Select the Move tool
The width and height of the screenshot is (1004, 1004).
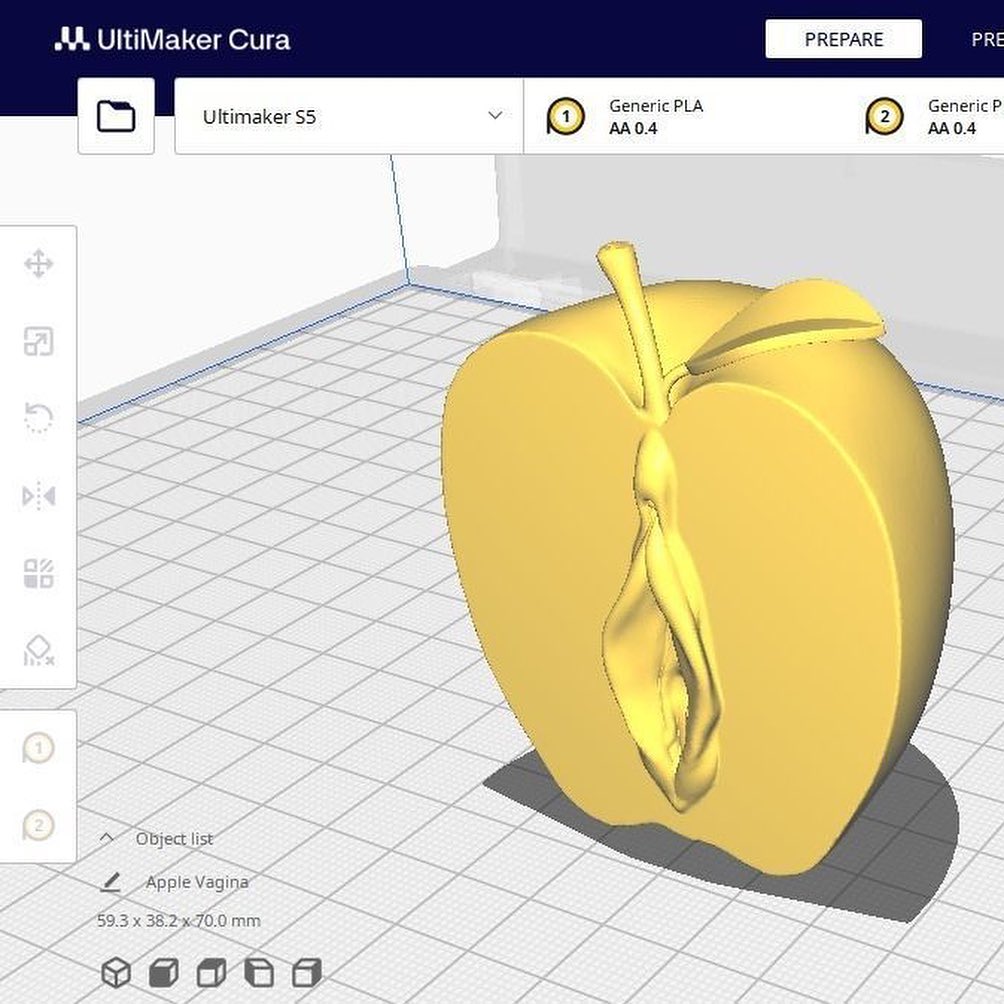tap(38, 265)
